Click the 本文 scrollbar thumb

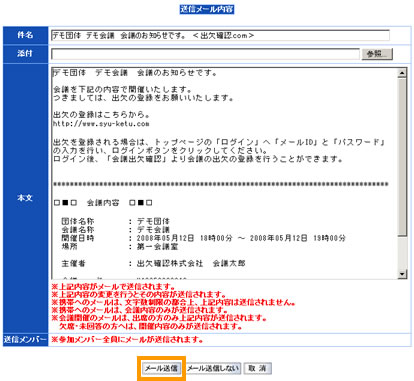(x=402, y=157)
